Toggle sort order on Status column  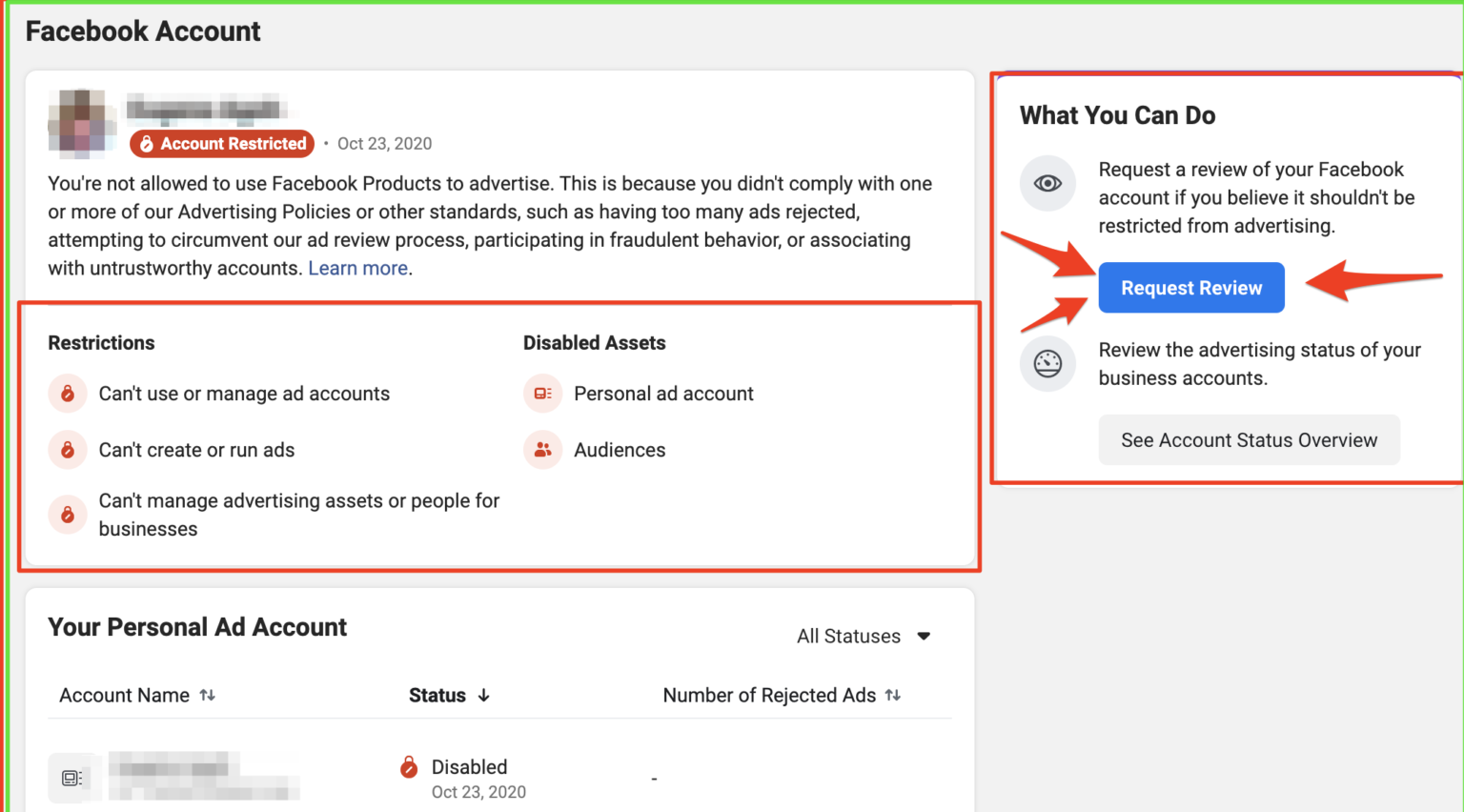(484, 695)
